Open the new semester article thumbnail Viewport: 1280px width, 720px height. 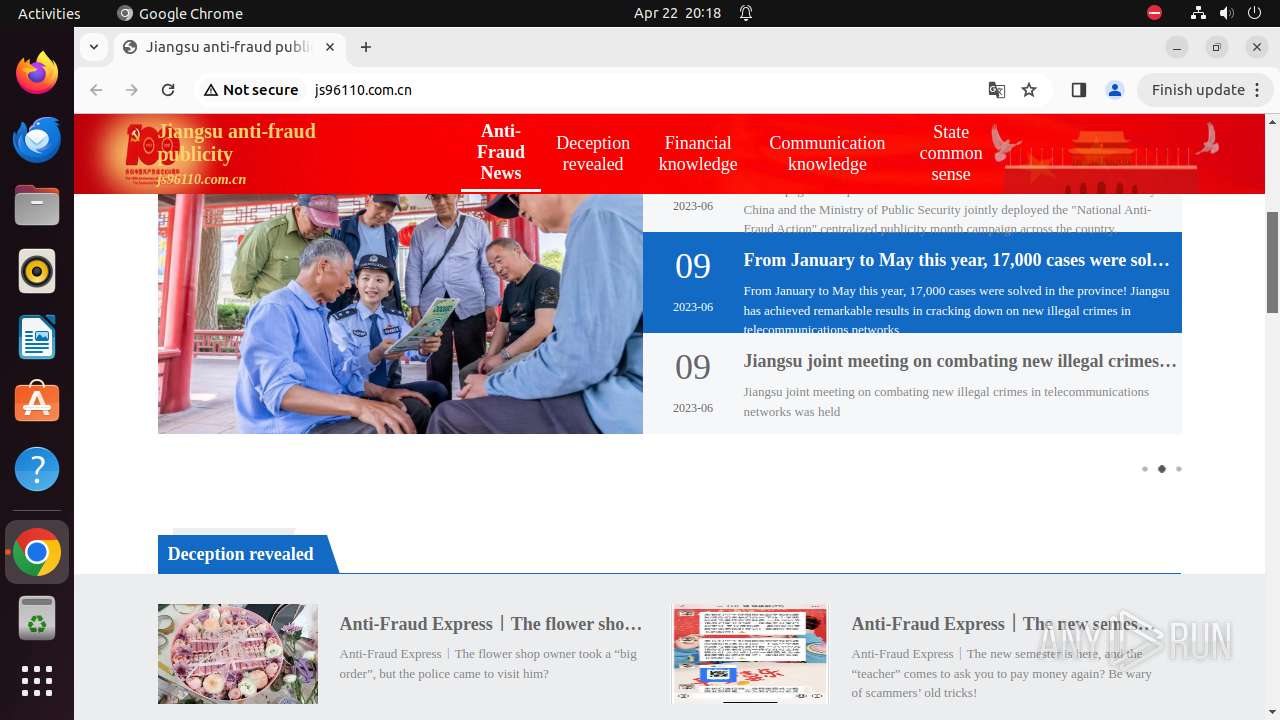click(750, 653)
